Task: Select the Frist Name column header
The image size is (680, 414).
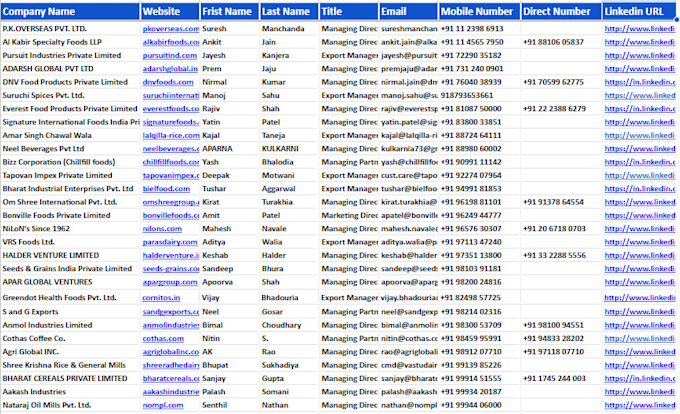Action: tap(230, 11)
